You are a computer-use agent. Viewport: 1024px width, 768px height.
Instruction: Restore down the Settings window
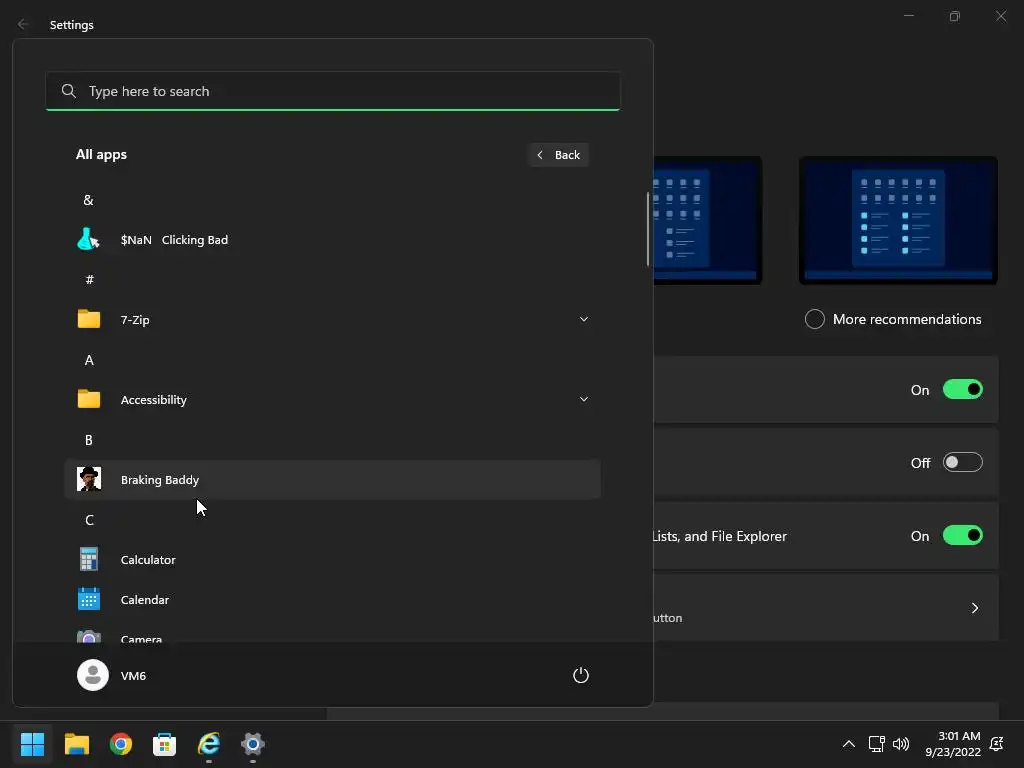pos(955,16)
